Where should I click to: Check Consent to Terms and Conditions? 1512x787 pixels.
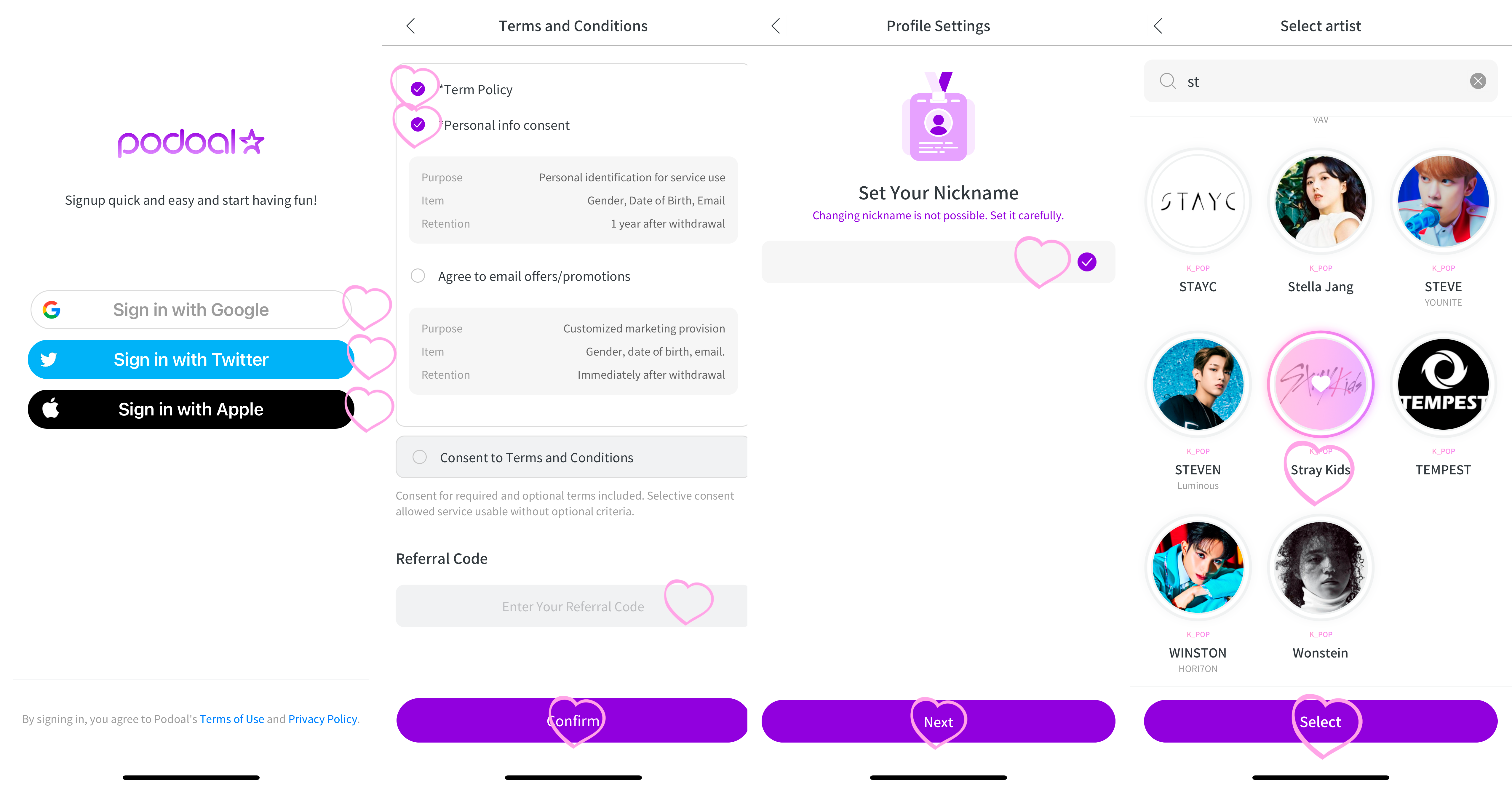pos(420,457)
